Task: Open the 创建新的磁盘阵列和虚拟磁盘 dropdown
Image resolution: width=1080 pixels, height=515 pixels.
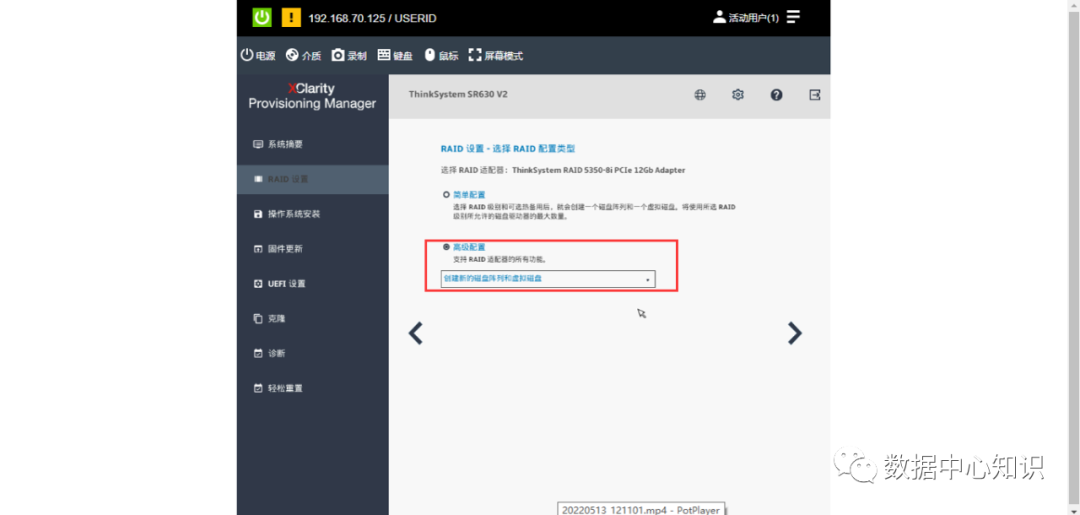Action: 548,279
